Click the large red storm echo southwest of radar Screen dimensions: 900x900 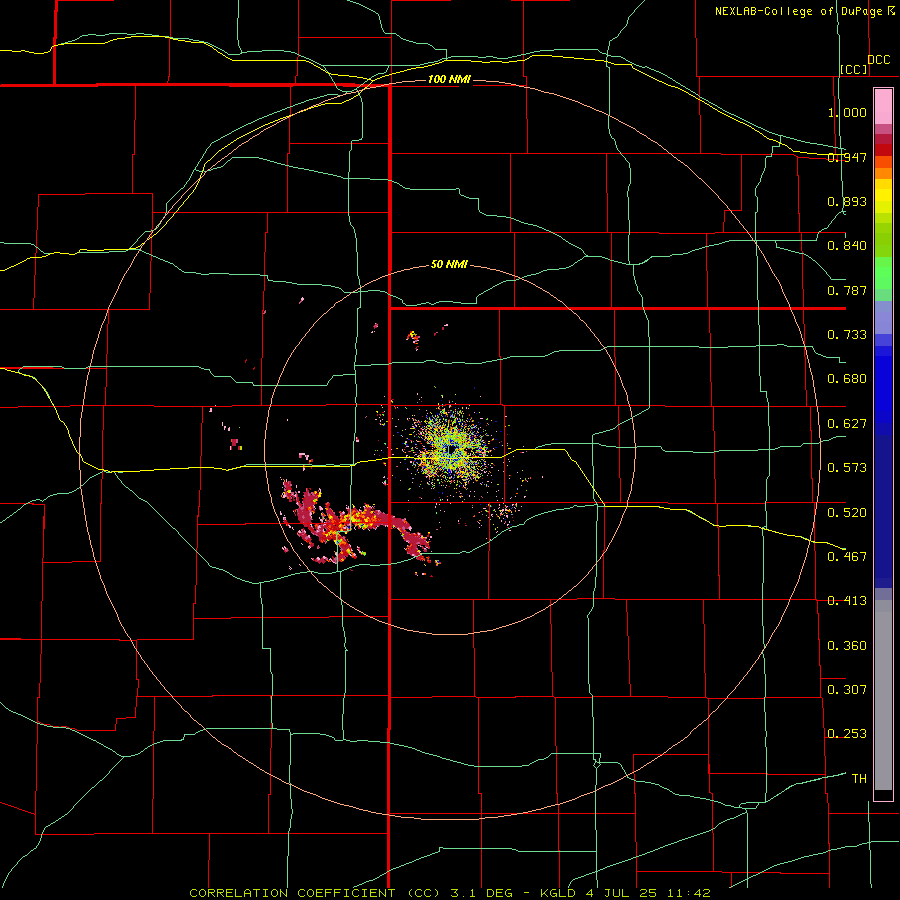pyautogui.click(x=356, y=525)
